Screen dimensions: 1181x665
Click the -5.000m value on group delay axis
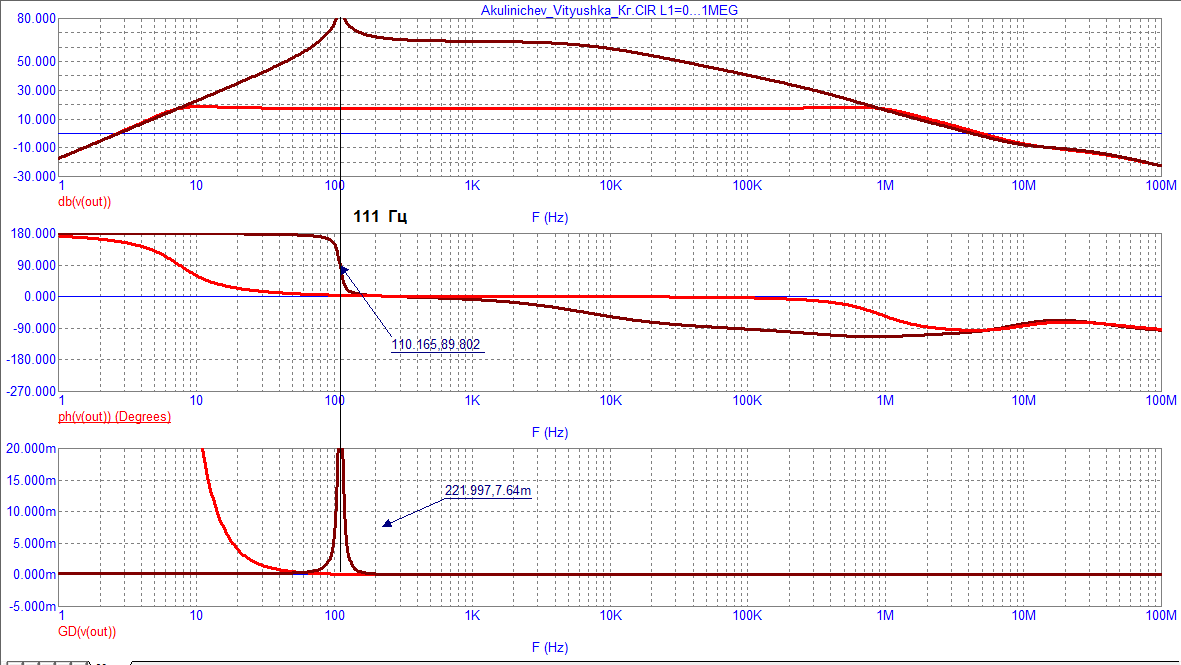point(32,606)
